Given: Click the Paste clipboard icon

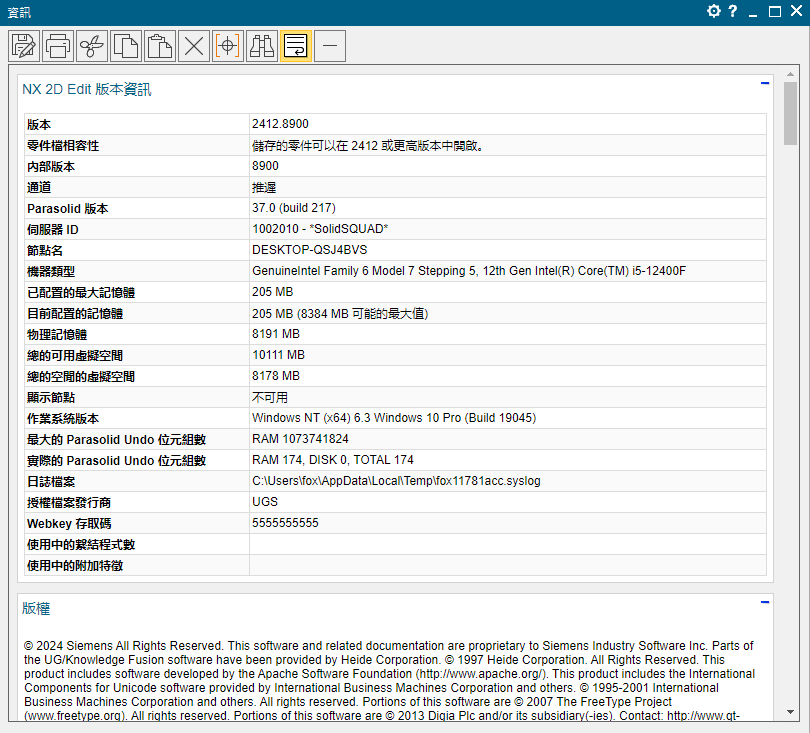Looking at the screenshot, I should (x=160, y=45).
